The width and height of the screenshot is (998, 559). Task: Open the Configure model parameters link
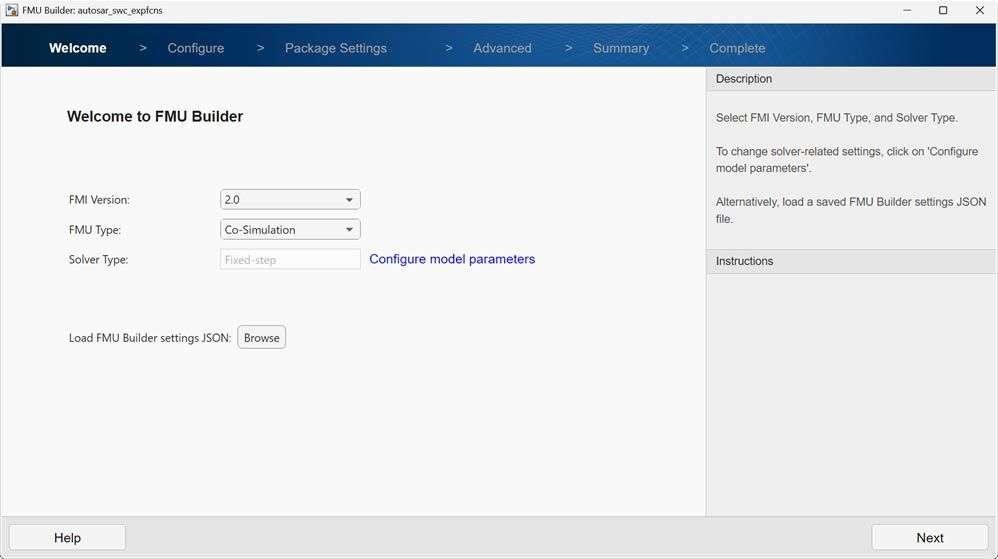pos(452,259)
